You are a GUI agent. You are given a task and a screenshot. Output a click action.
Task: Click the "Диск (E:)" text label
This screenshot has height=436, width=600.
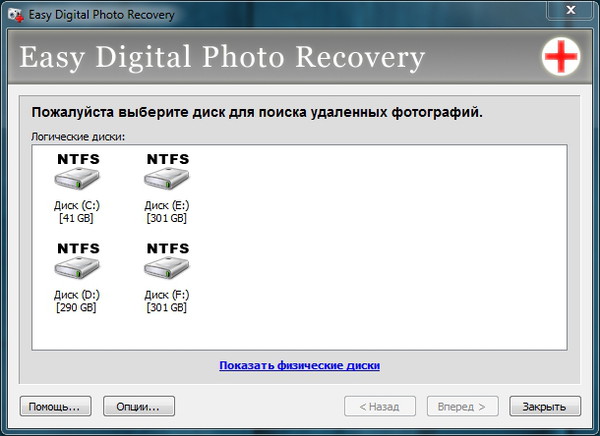click(x=166, y=205)
